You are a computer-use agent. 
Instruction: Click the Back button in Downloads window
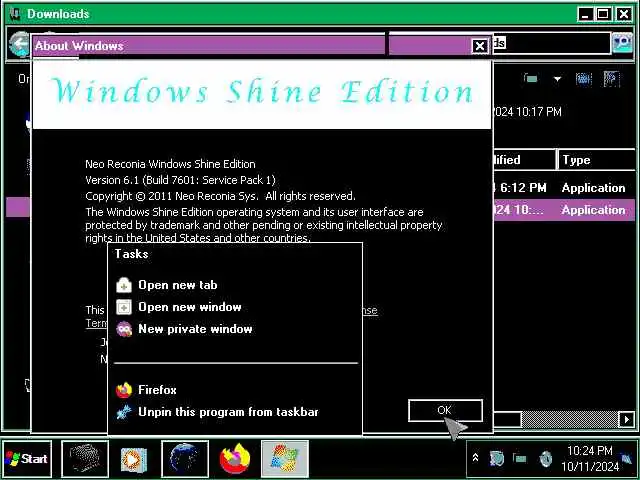19,44
